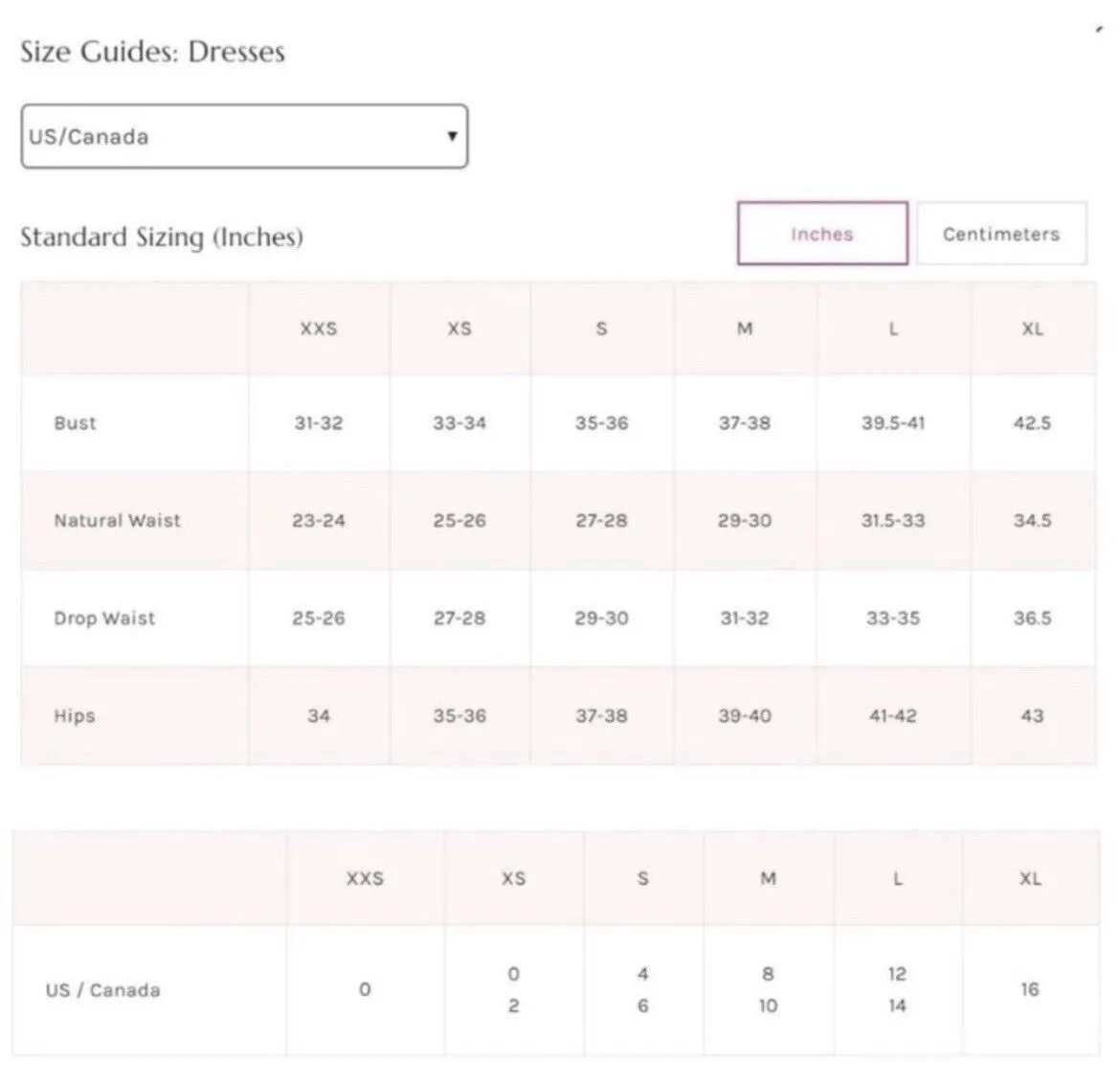Open the US/Canada region dropdown

coord(244,137)
